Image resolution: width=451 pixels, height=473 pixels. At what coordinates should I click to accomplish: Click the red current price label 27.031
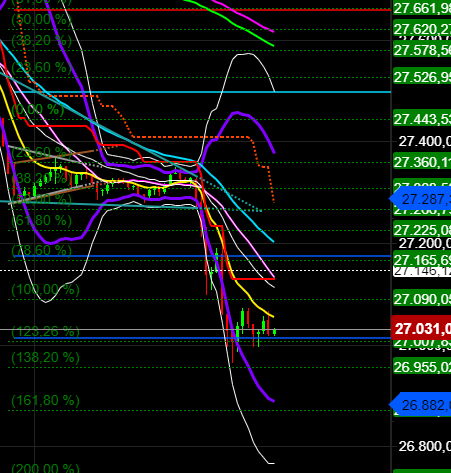(x=421, y=328)
